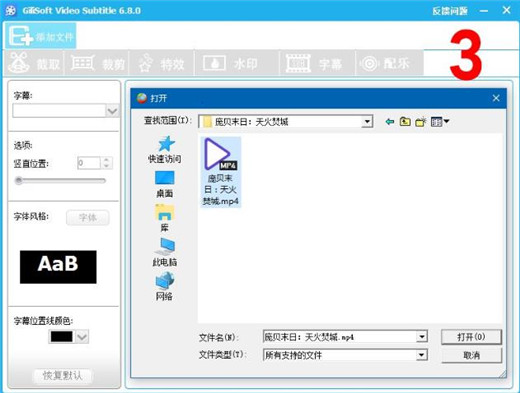This screenshot has height=393, width=520.
Task: Click the 打开(O) open button
Action: [471, 337]
